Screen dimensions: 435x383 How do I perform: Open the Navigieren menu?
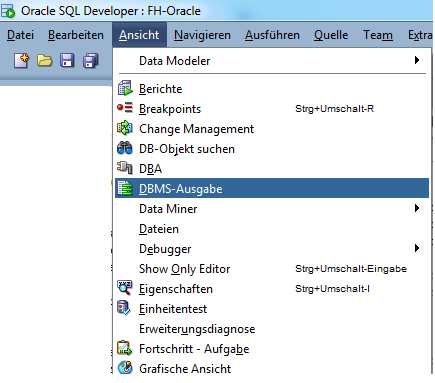[202, 35]
